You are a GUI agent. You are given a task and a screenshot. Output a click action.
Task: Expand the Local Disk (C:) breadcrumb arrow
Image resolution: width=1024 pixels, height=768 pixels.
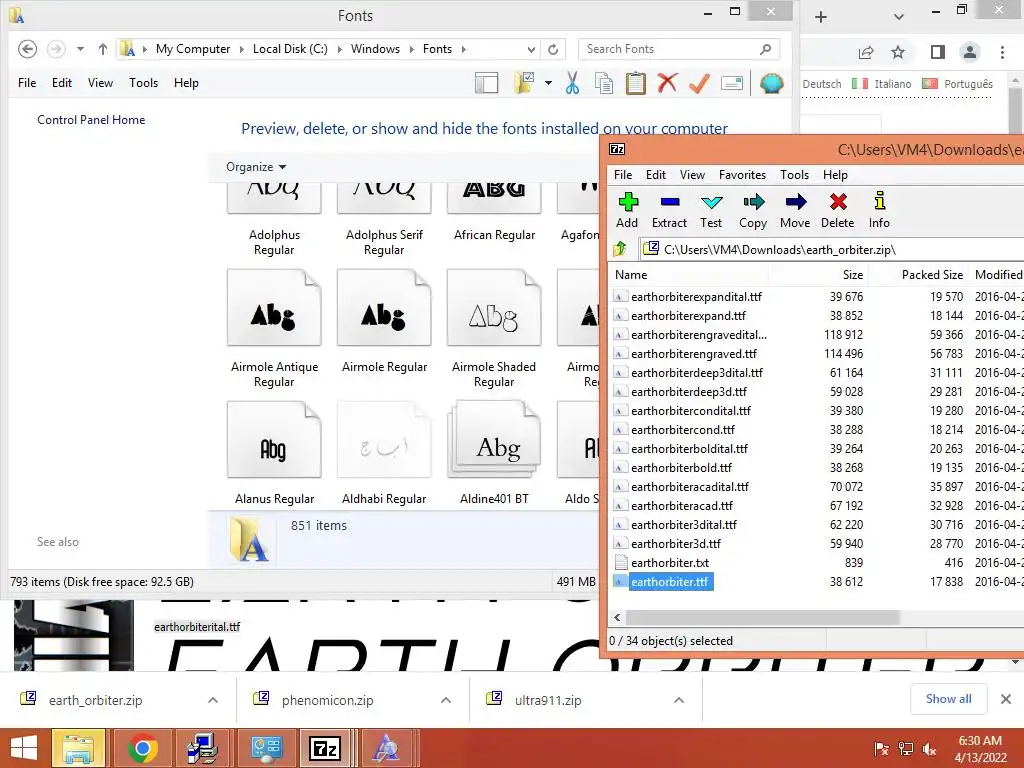click(x=339, y=50)
